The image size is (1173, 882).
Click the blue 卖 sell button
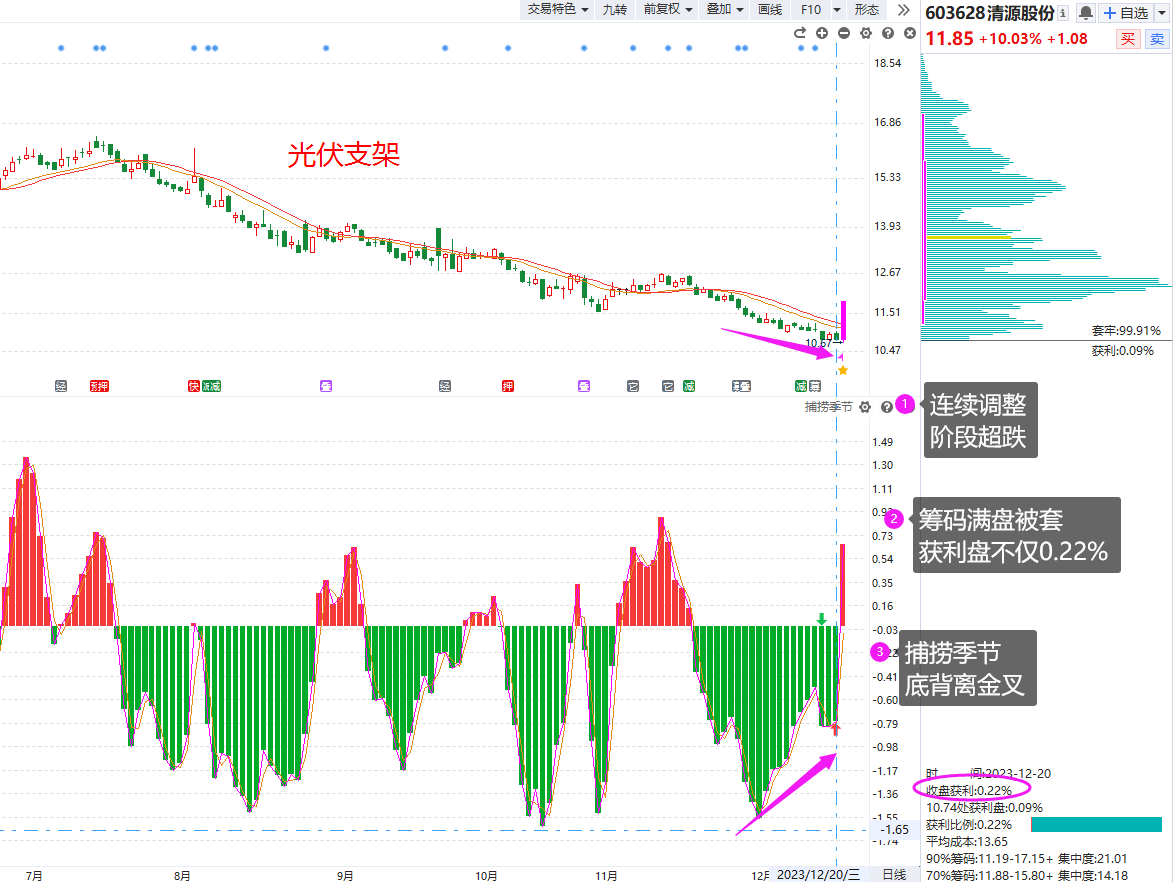(x=1157, y=39)
